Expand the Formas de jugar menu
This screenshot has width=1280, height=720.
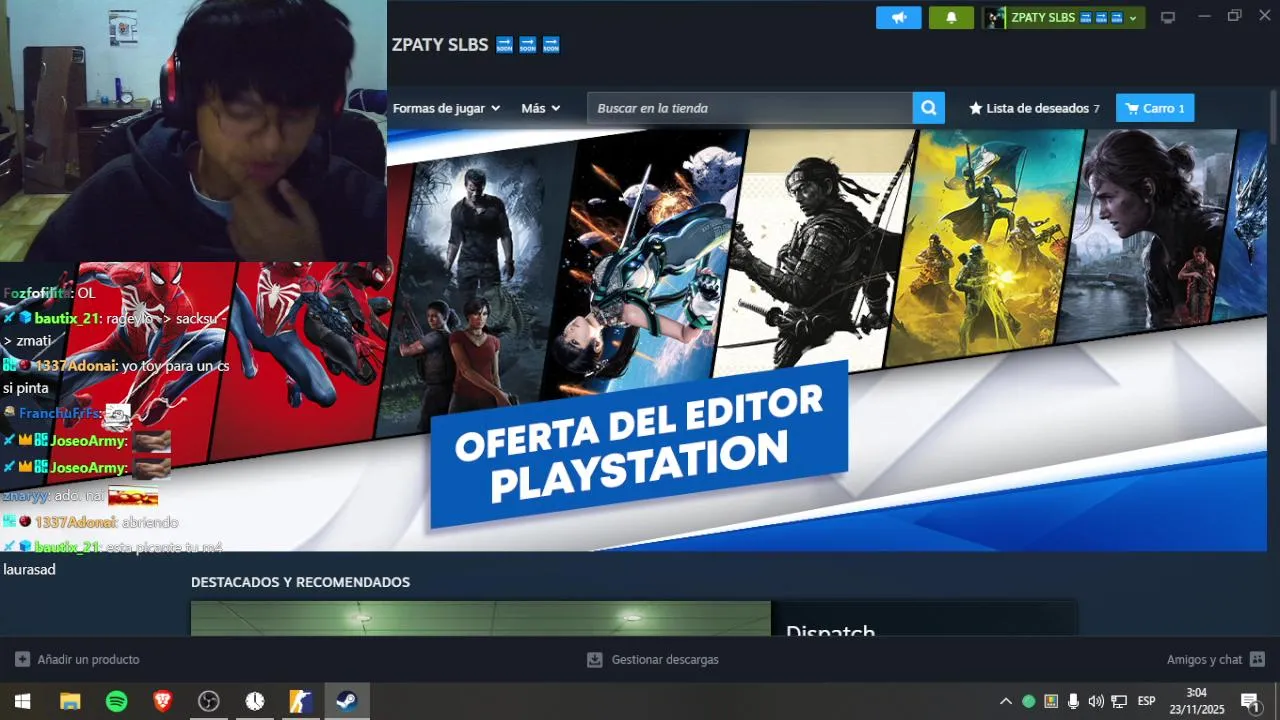coord(446,108)
